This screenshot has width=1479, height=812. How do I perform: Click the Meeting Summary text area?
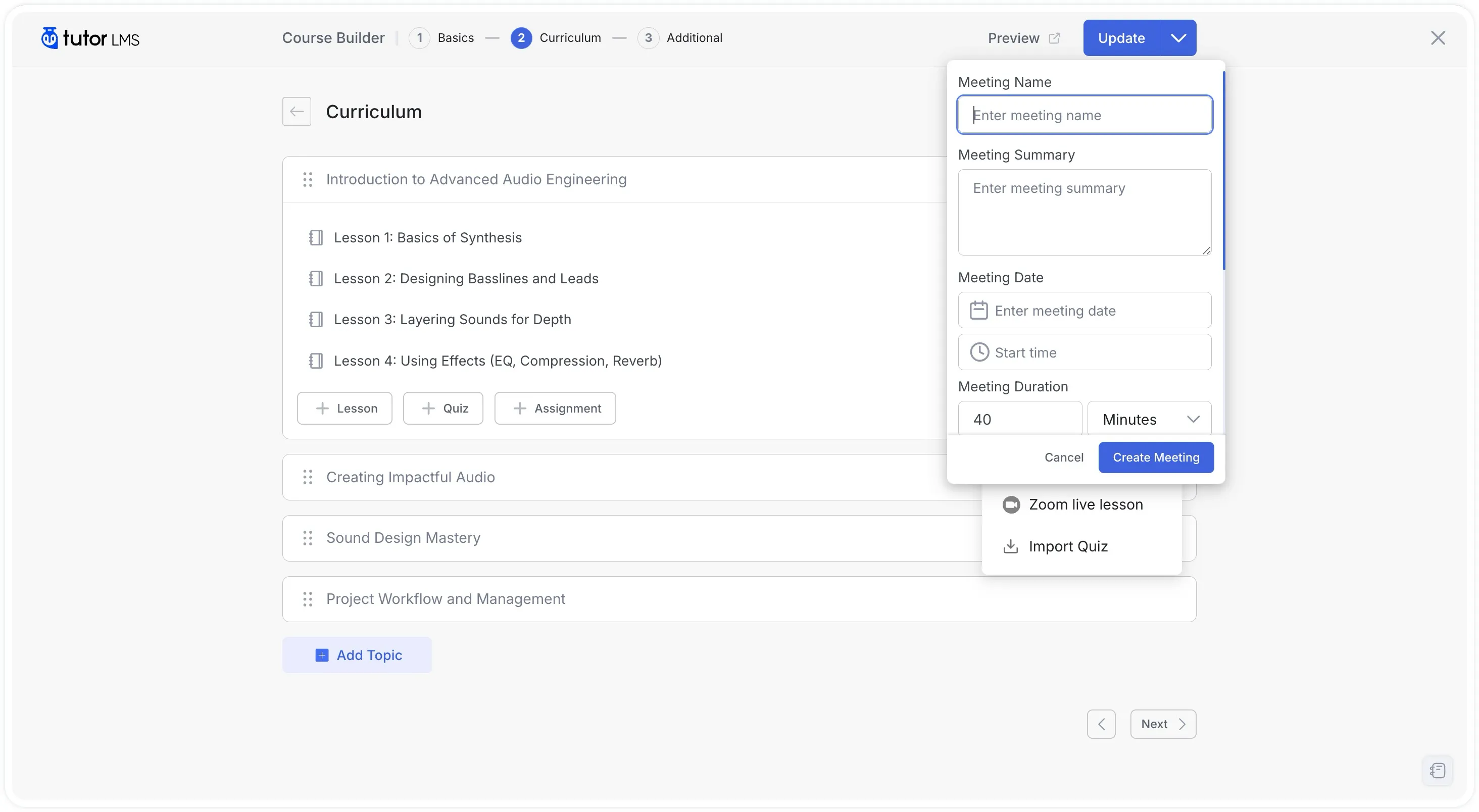[1084, 212]
